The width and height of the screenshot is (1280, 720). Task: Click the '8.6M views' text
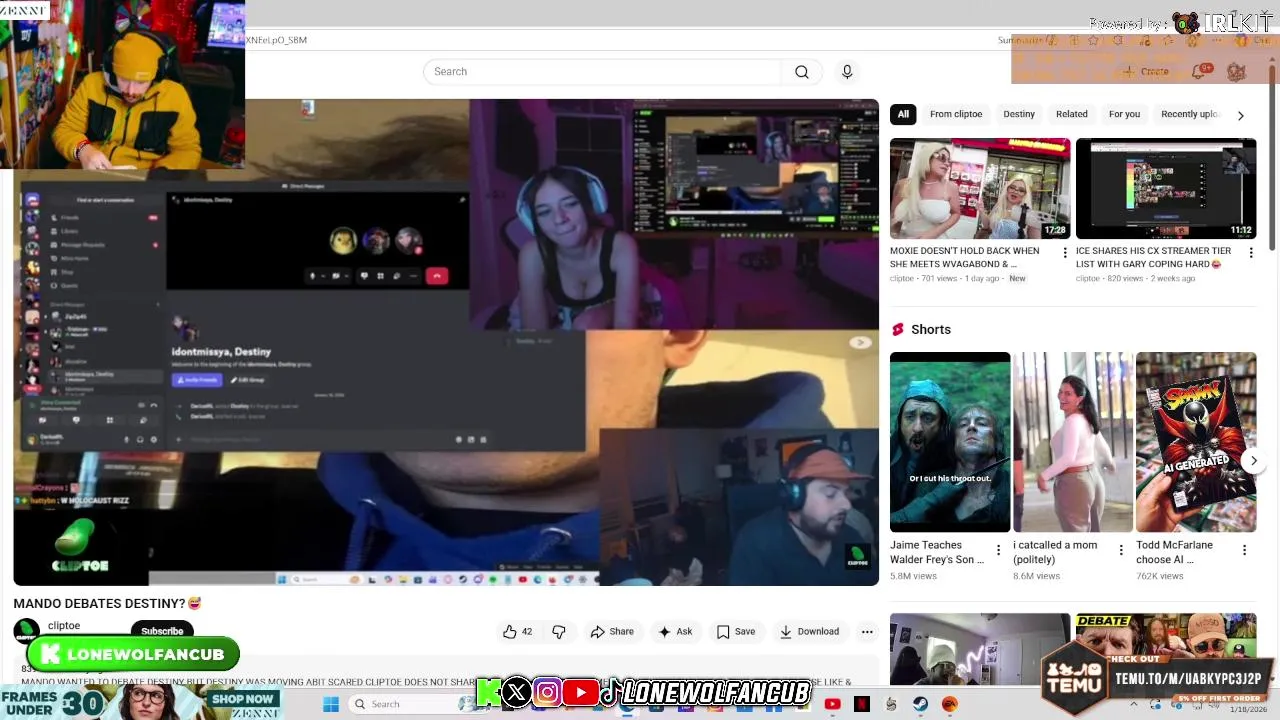(1036, 576)
